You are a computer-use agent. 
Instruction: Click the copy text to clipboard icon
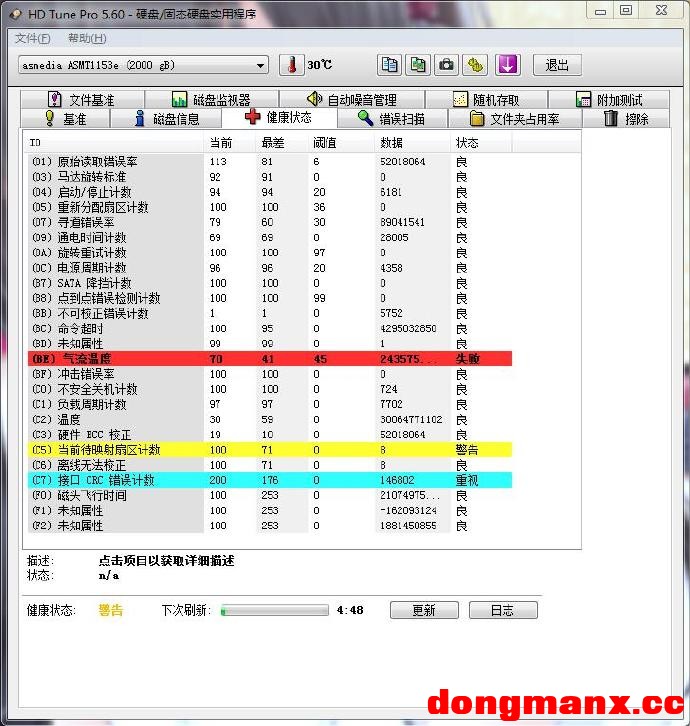389,65
